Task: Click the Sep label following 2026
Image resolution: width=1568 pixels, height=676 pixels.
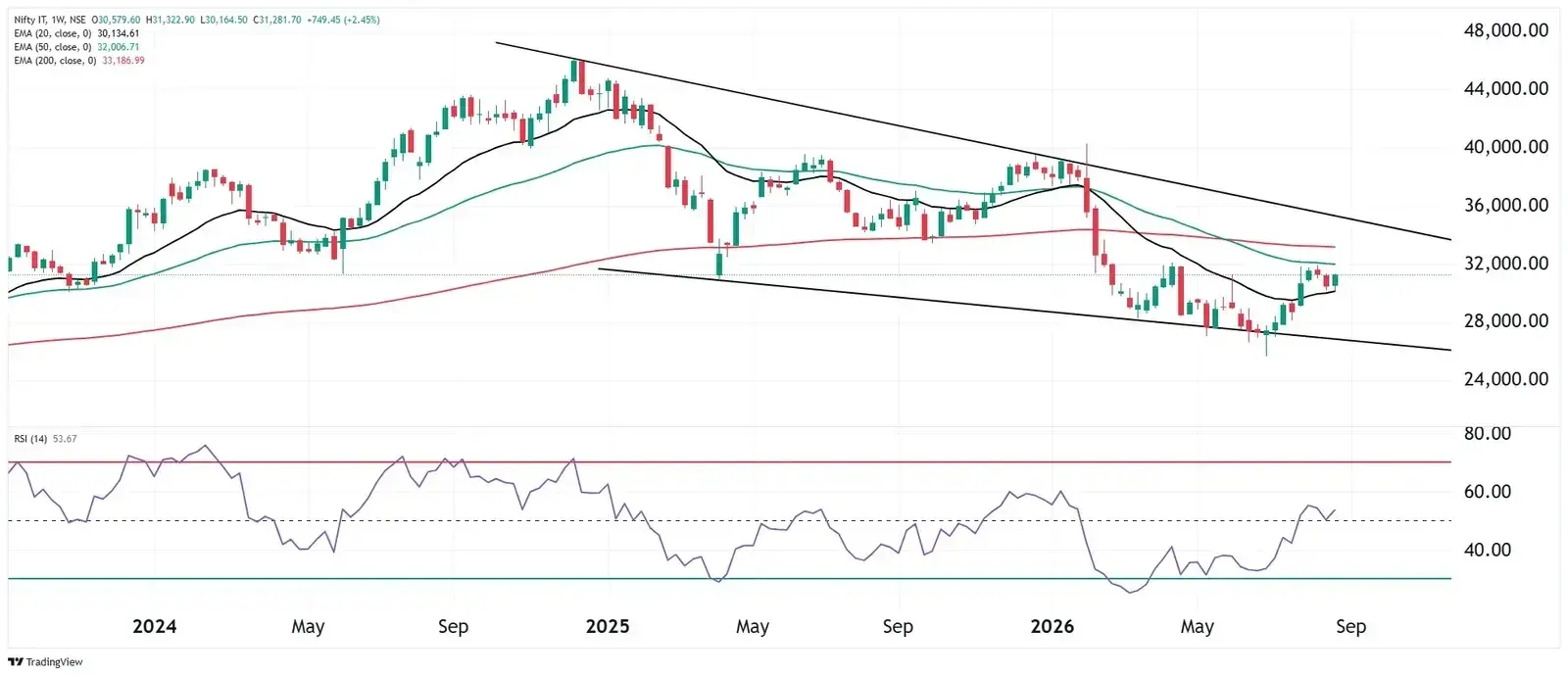Action: 1350,627
